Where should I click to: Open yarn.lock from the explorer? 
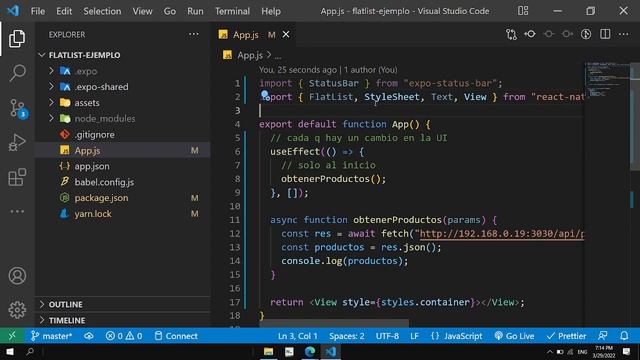[x=122, y=214]
